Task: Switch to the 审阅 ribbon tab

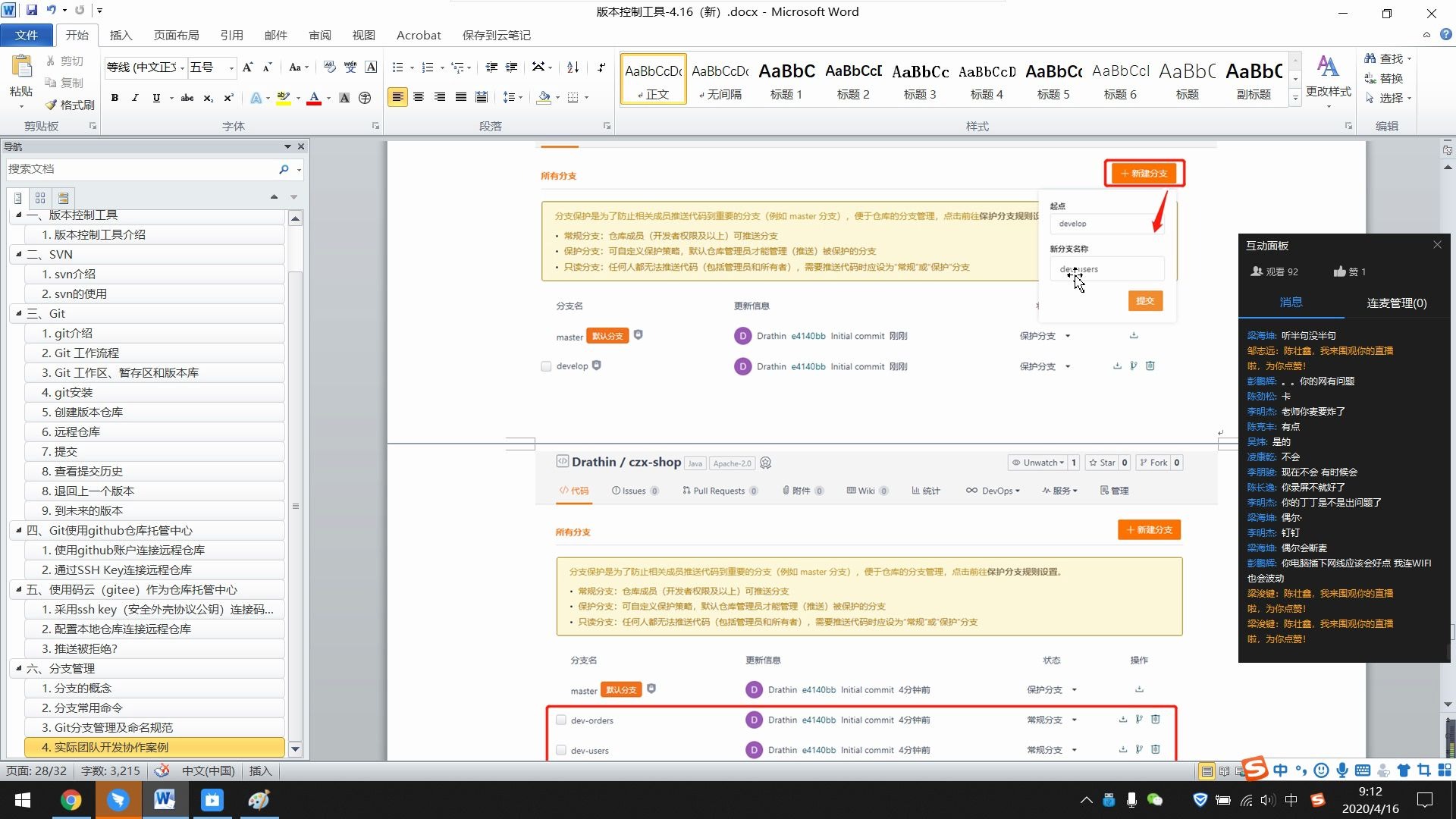Action: [x=320, y=35]
